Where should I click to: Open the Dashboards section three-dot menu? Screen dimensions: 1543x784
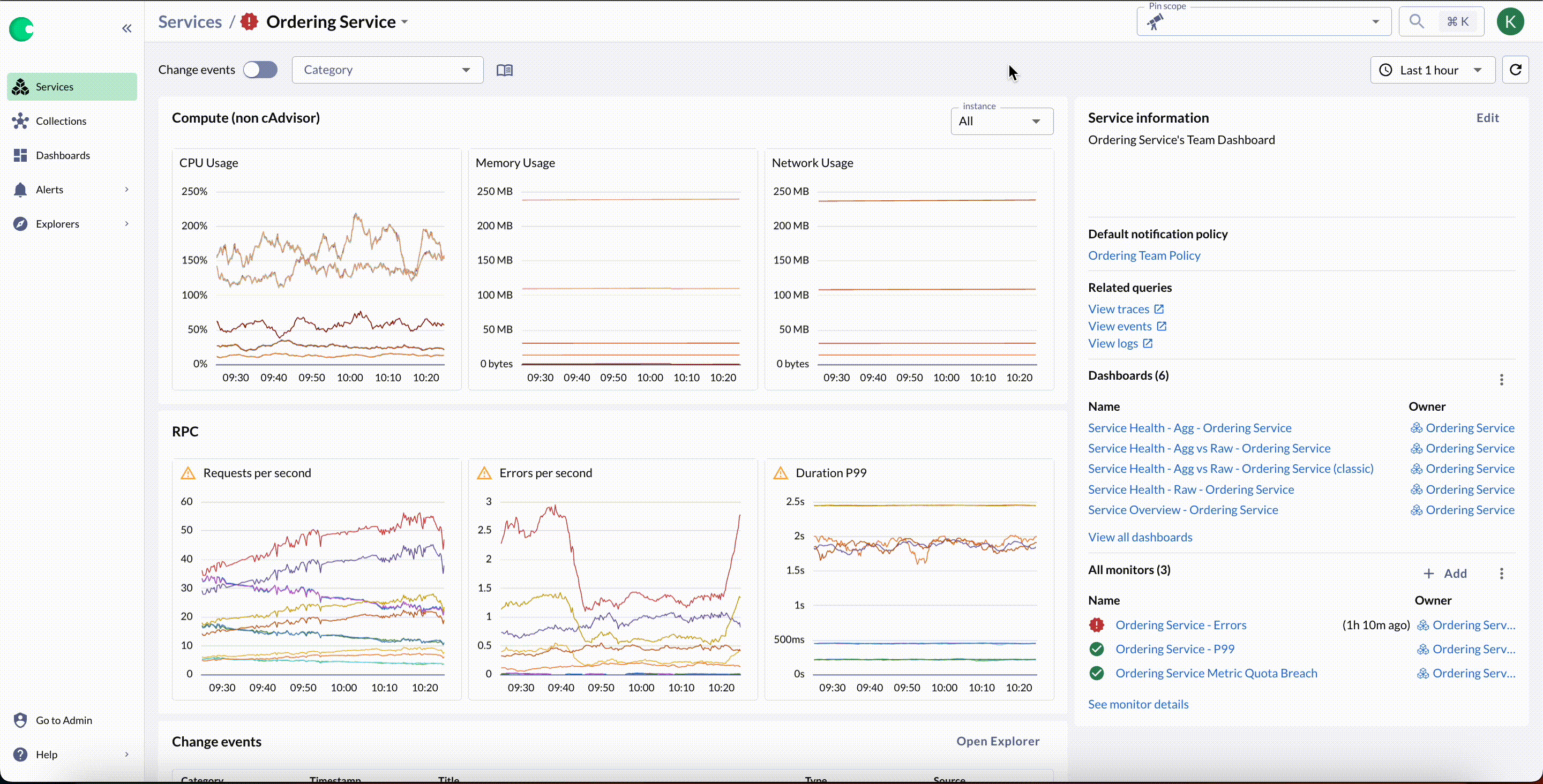click(1501, 380)
